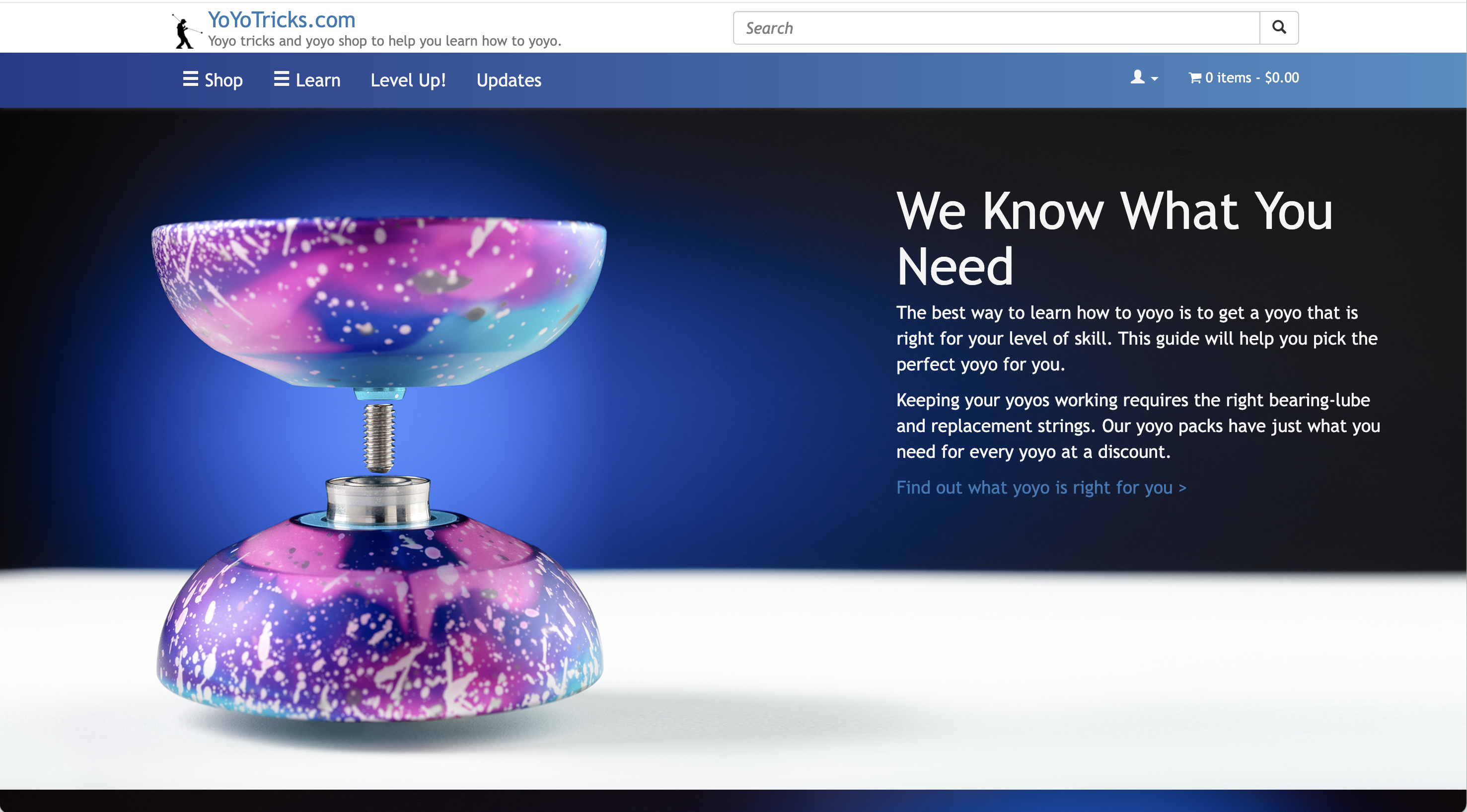Click the tagline 'Yoyo tricks and yoyo shop to help you learn how to yoyo.'
This screenshot has width=1467, height=812.
coord(384,41)
